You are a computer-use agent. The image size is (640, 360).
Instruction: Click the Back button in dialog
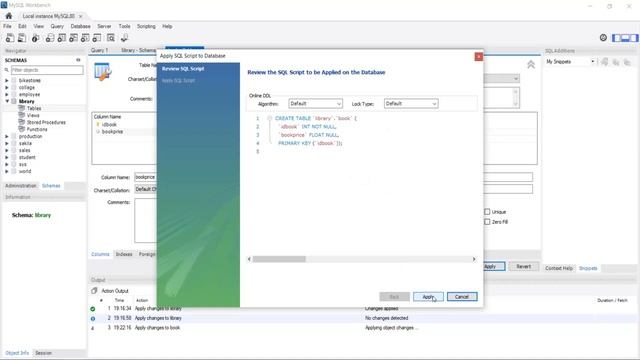pyautogui.click(x=394, y=297)
